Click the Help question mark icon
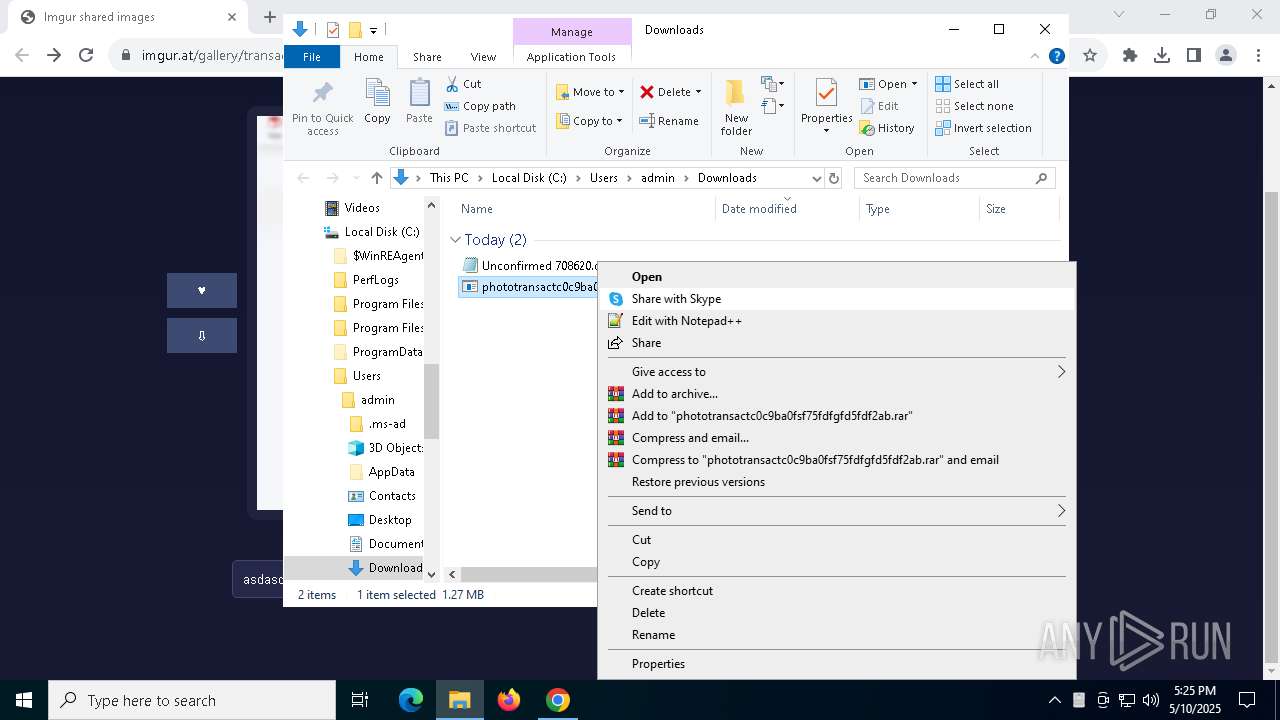The height and width of the screenshot is (720, 1280). pyautogui.click(x=1056, y=56)
